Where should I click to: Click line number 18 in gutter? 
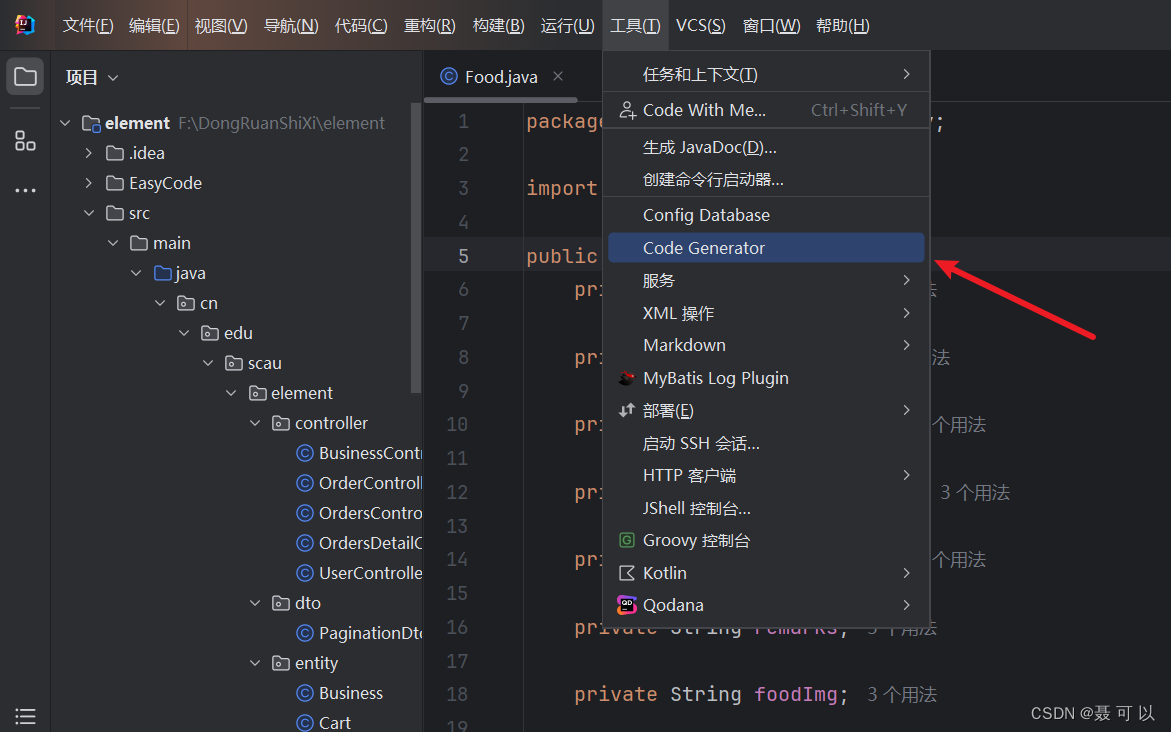tap(457, 694)
